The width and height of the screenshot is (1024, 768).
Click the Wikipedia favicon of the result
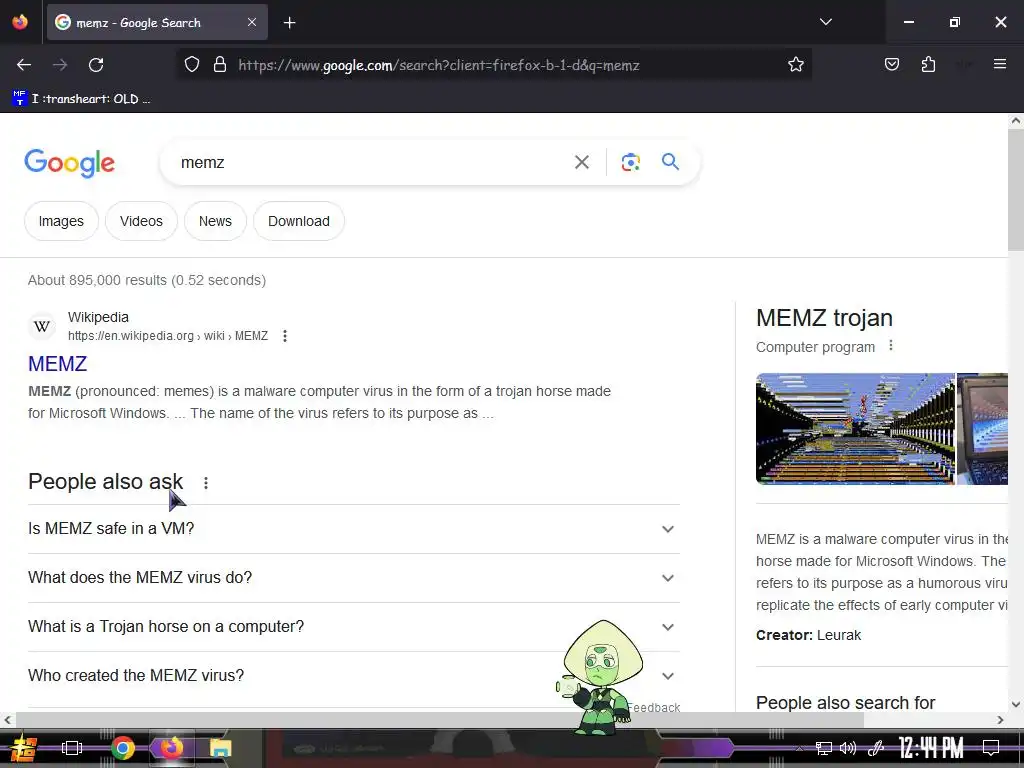click(x=42, y=326)
